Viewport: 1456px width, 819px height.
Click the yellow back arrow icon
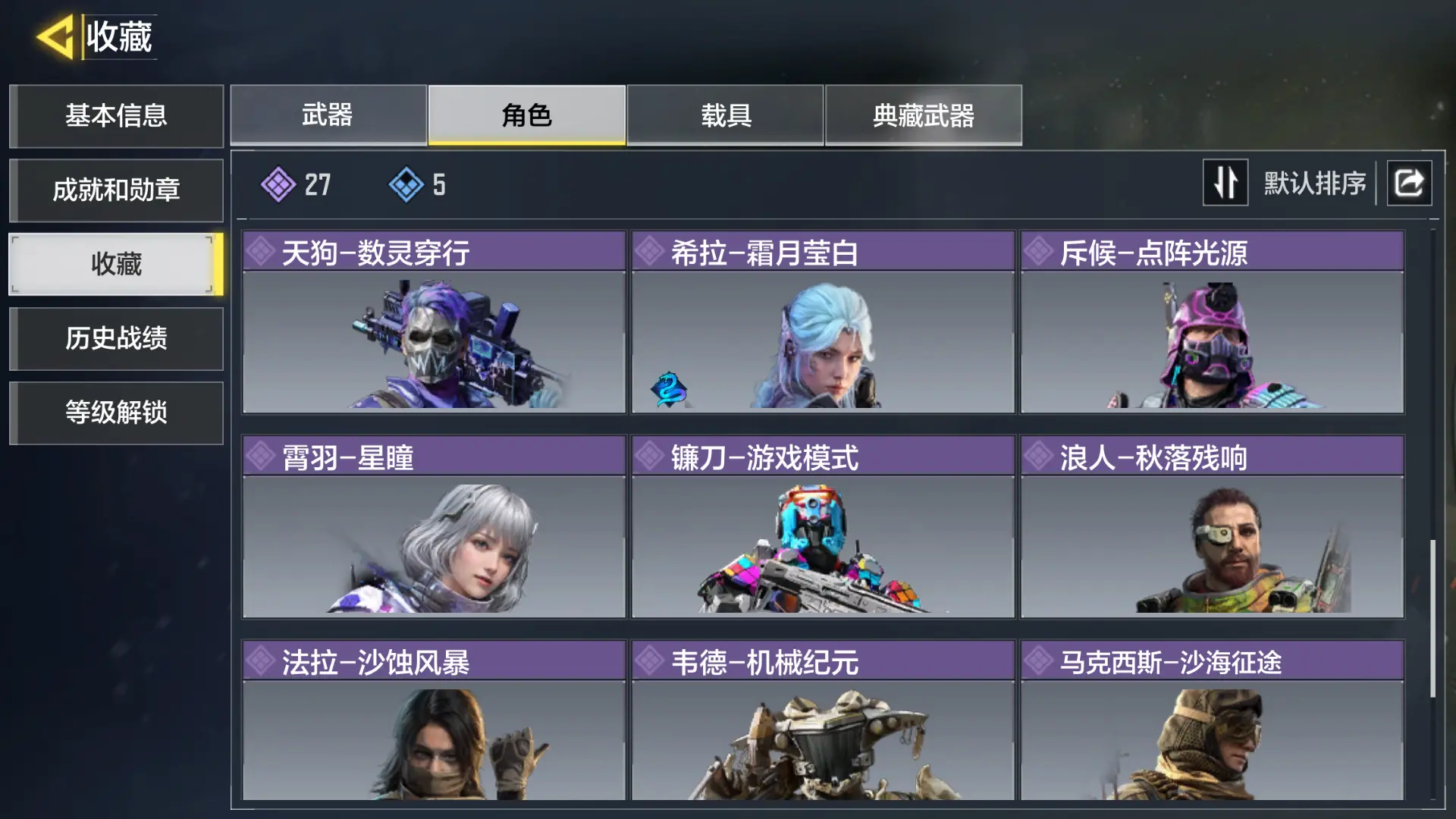tap(55, 36)
